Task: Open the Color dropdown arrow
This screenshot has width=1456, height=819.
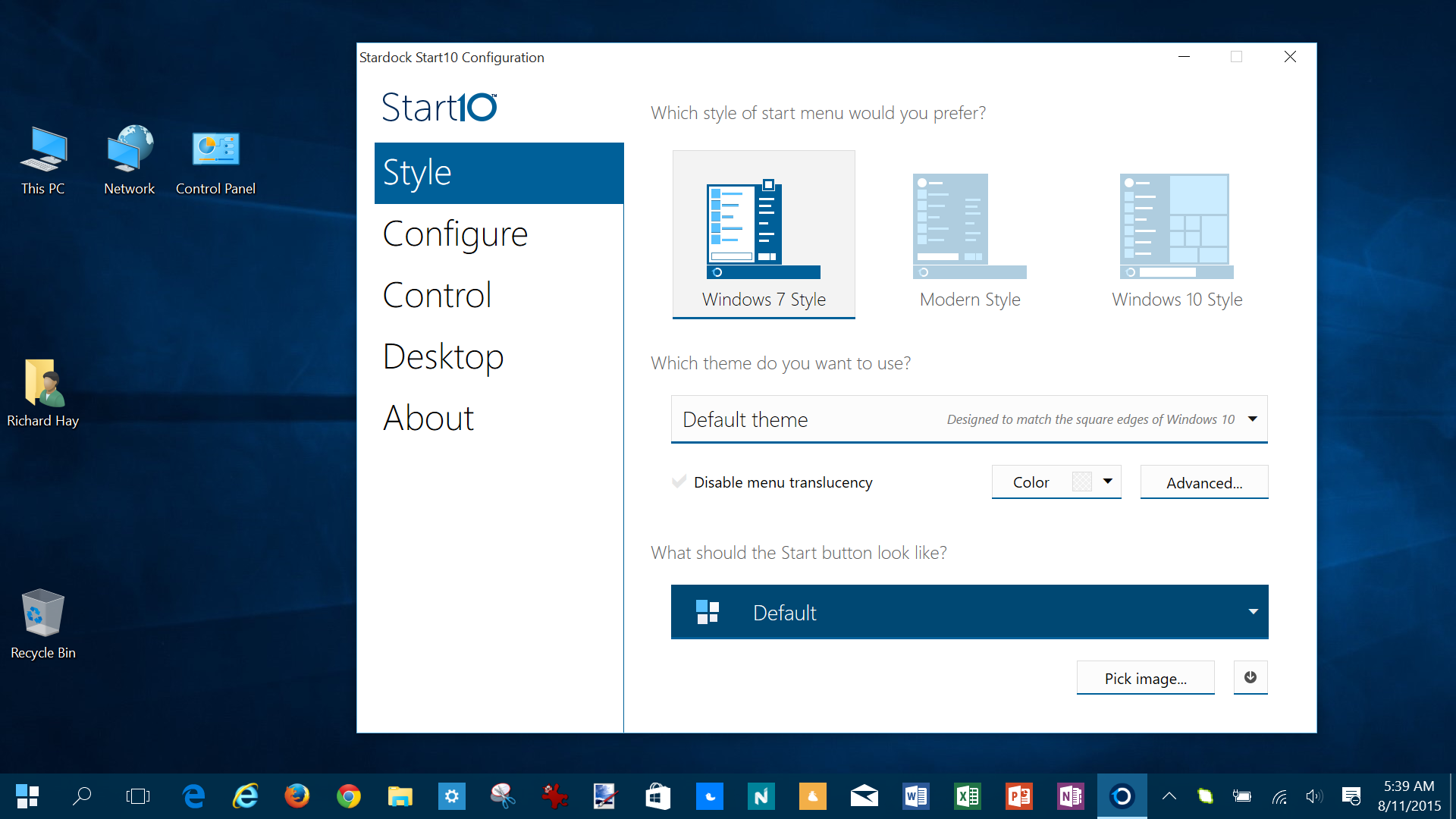Action: click(1107, 482)
